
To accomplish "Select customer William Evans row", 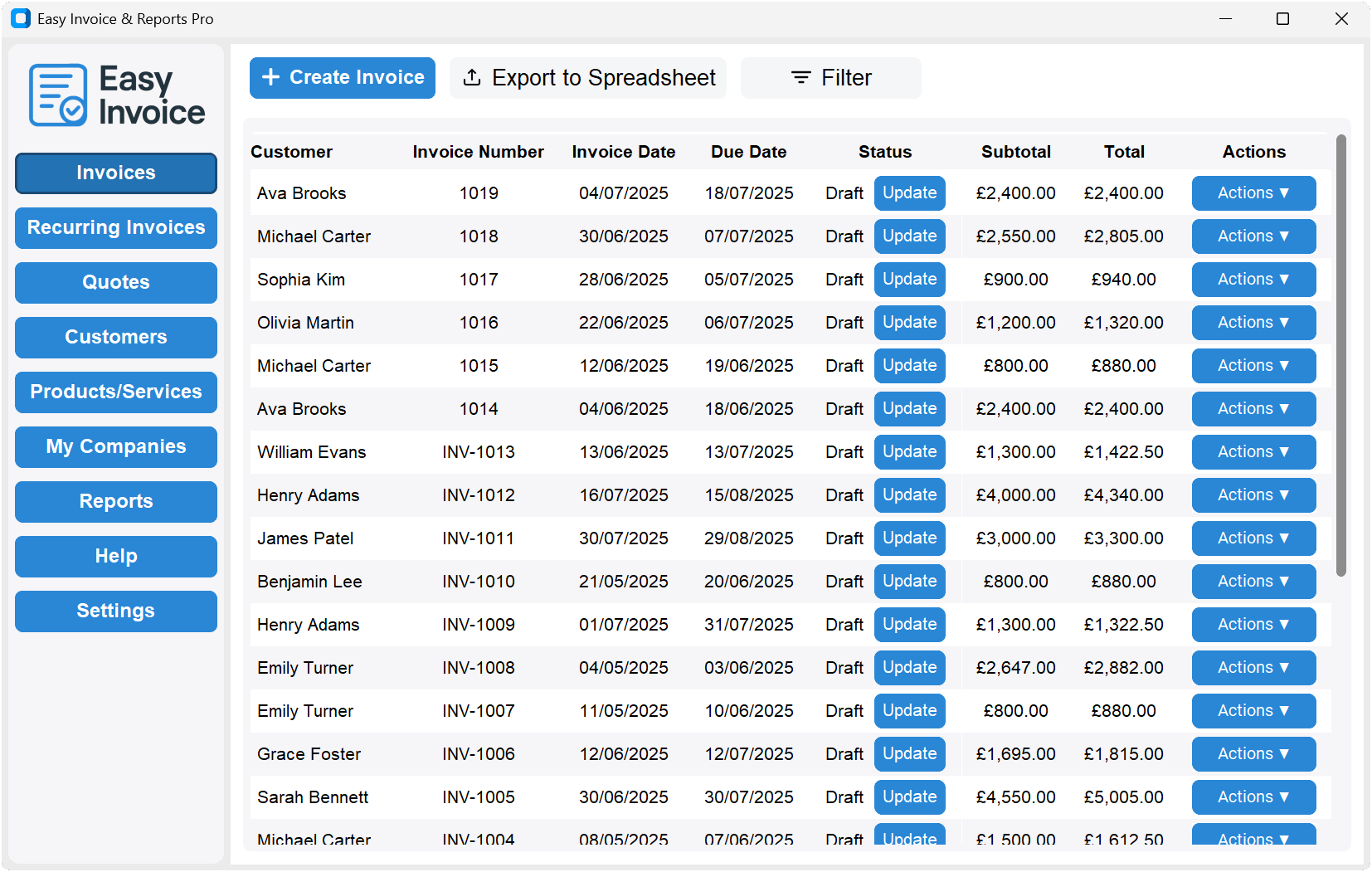I will (x=791, y=452).
